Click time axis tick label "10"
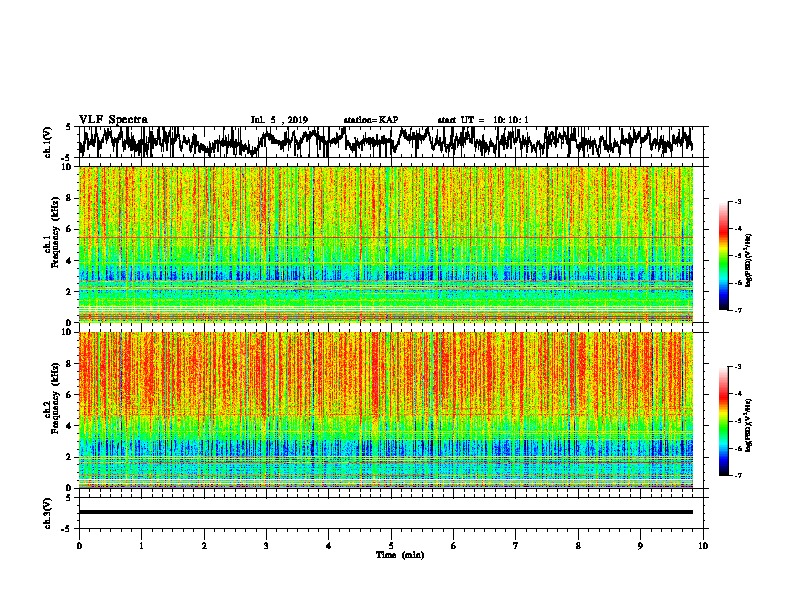792x612 pixels. click(x=703, y=546)
